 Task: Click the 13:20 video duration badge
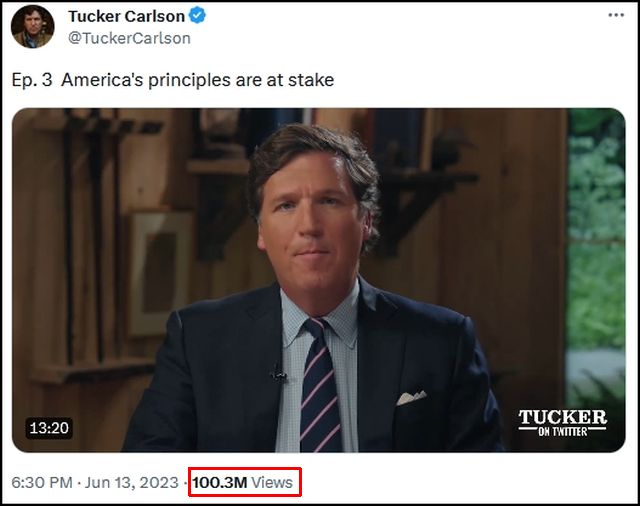(x=49, y=428)
